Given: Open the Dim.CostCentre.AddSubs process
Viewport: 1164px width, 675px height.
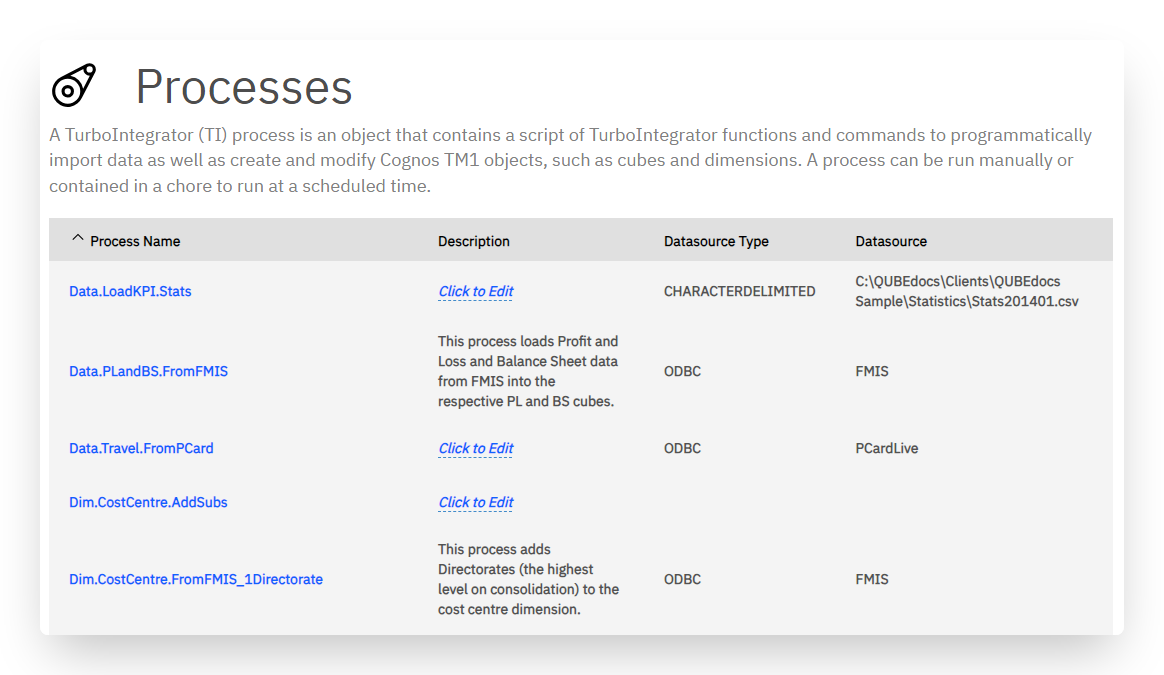Looking at the screenshot, I should [148, 503].
